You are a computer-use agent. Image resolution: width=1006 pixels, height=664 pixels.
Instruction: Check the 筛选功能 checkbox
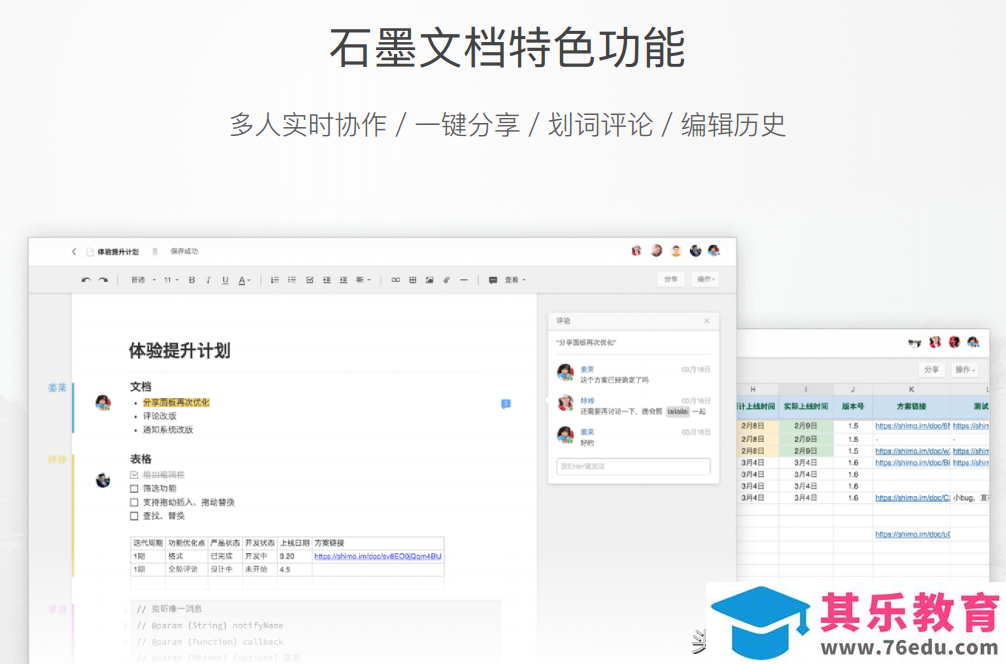134,488
